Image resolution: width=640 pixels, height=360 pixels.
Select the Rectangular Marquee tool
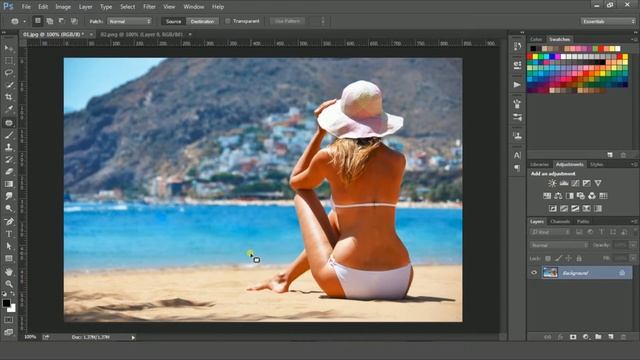(x=9, y=61)
